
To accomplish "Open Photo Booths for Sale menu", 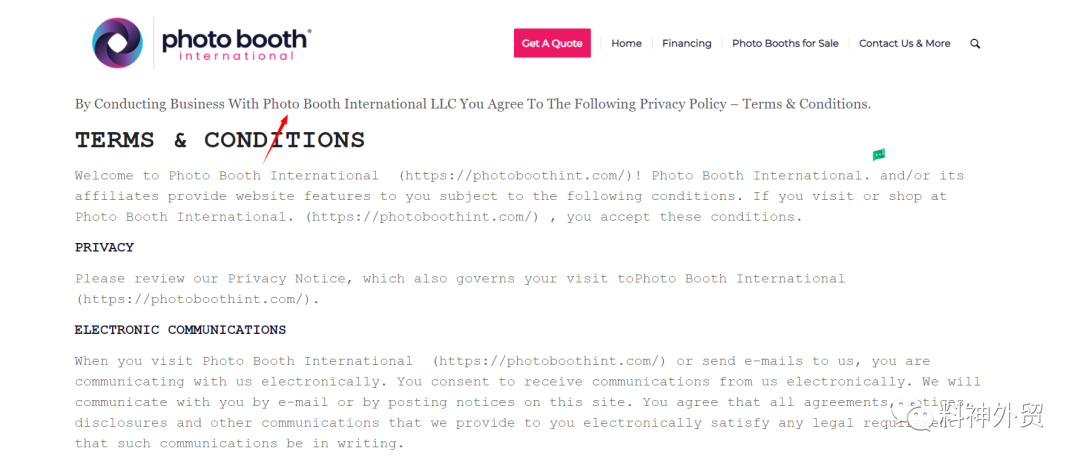I will [x=785, y=44].
